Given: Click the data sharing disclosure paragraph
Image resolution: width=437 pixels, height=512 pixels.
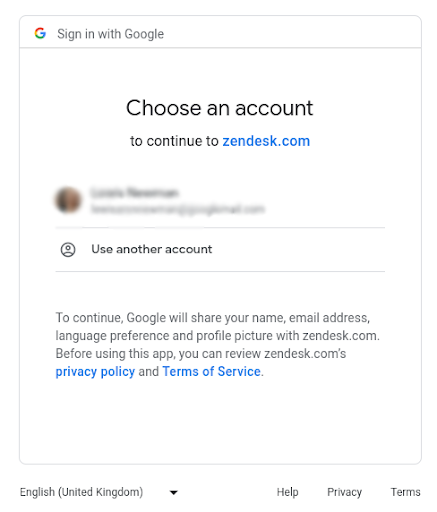Looking at the screenshot, I should [x=218, y=345].
